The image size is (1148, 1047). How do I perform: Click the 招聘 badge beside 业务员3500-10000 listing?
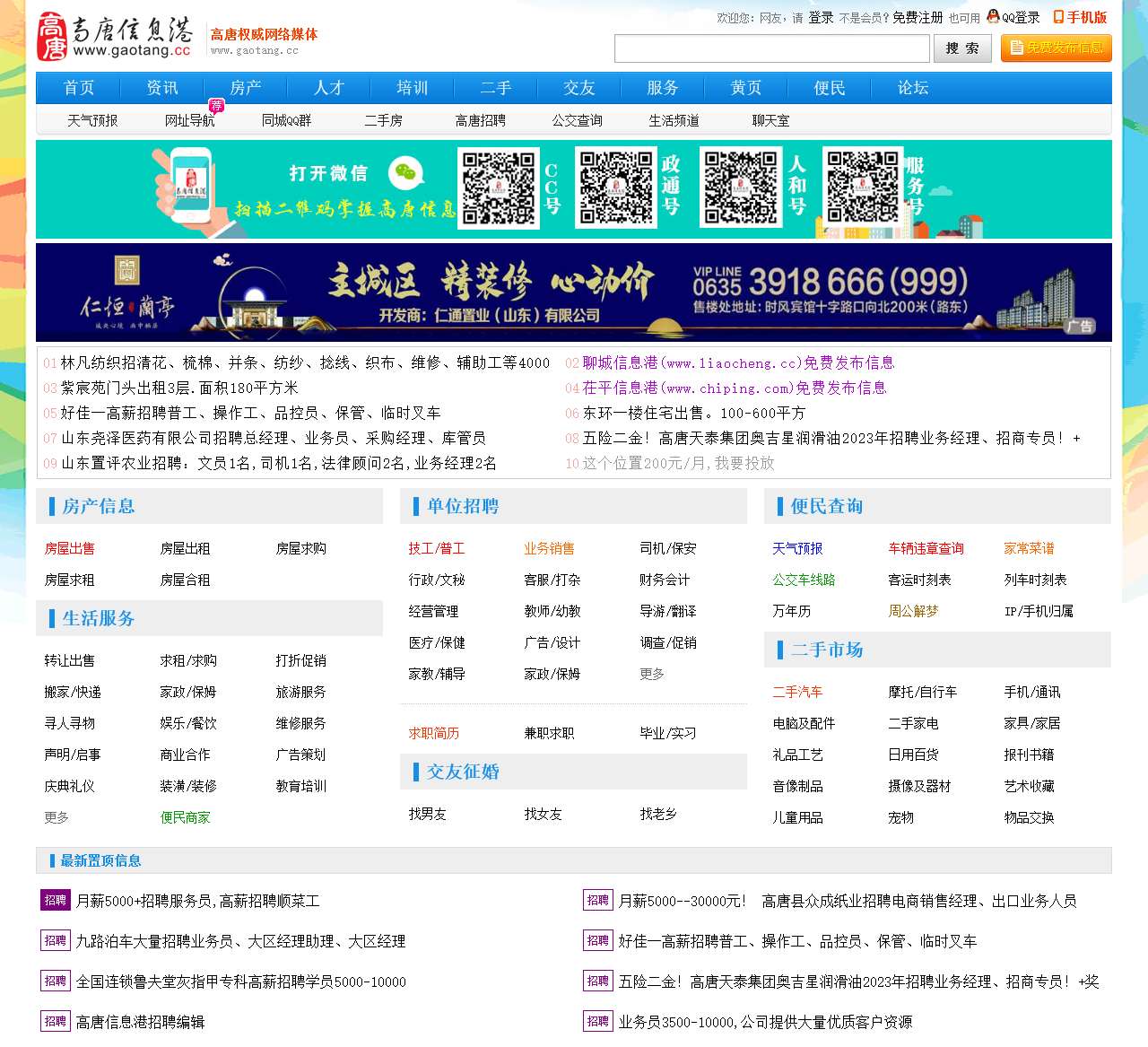point(598,1021)
